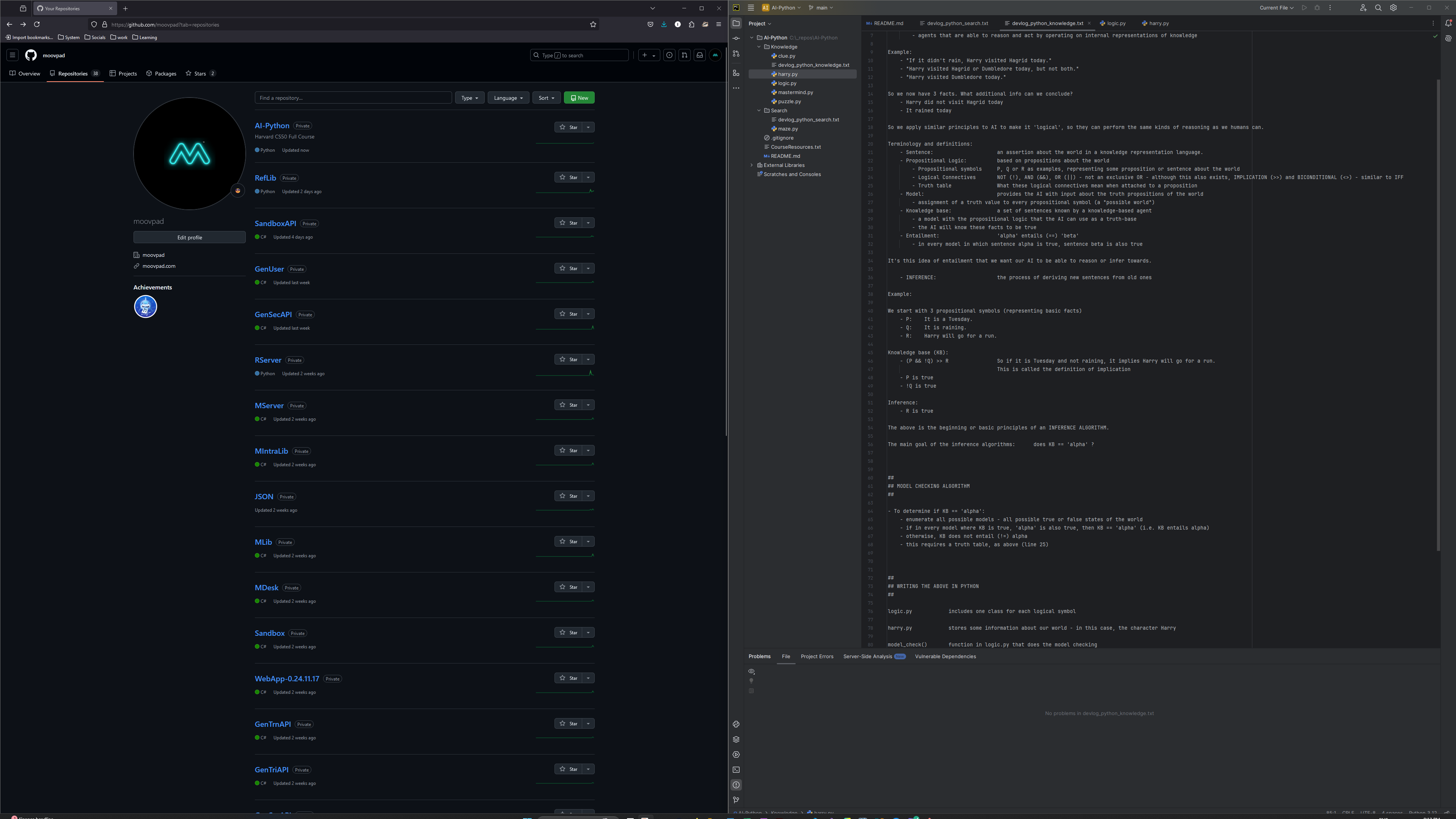Viewport: 1456px width, 819px height.
Task: Open GitHub Overview profile tab
Action: click(x=25, y=74)
